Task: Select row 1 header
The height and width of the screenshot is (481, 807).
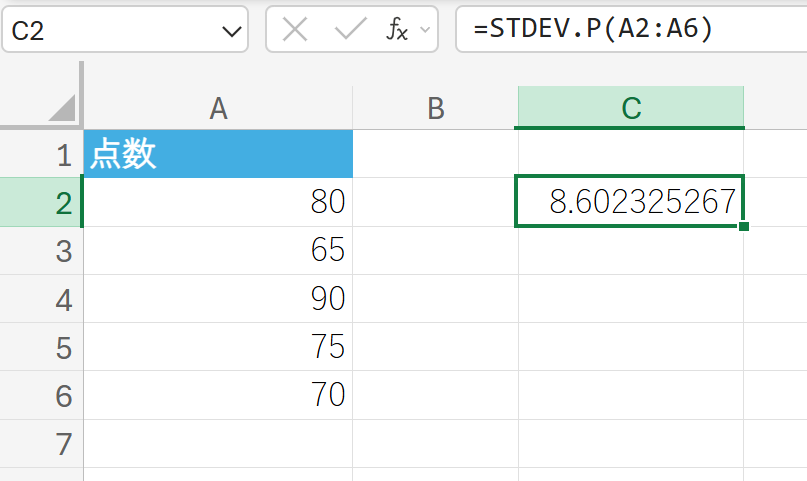Action: tap(63, 155)
